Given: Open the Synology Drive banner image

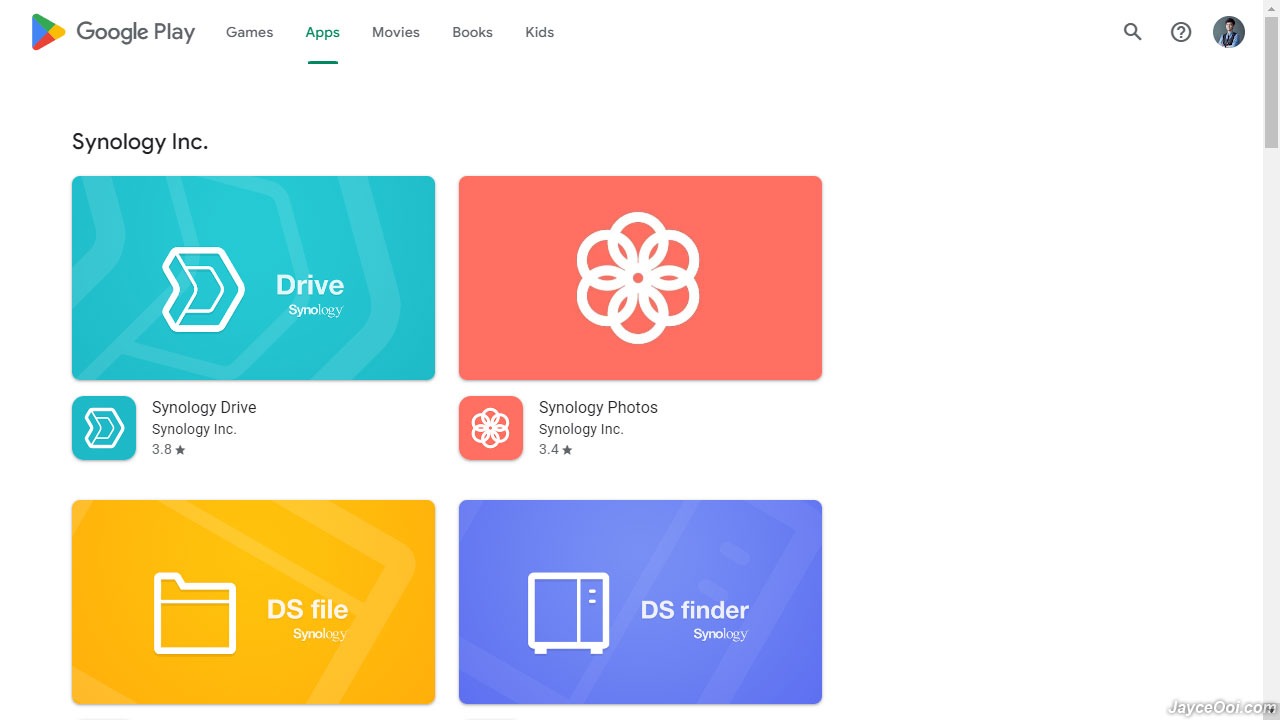Looking at the screenshot, I should pos(253,278).
